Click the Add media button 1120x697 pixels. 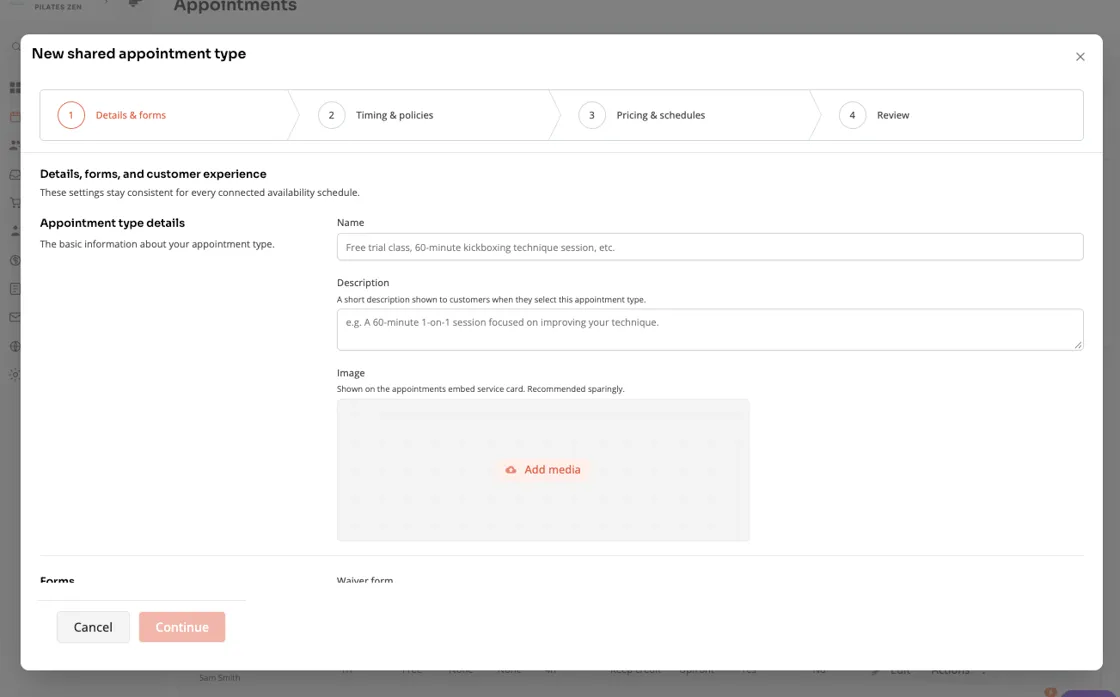pyautogui.click(x=543, y=469)
